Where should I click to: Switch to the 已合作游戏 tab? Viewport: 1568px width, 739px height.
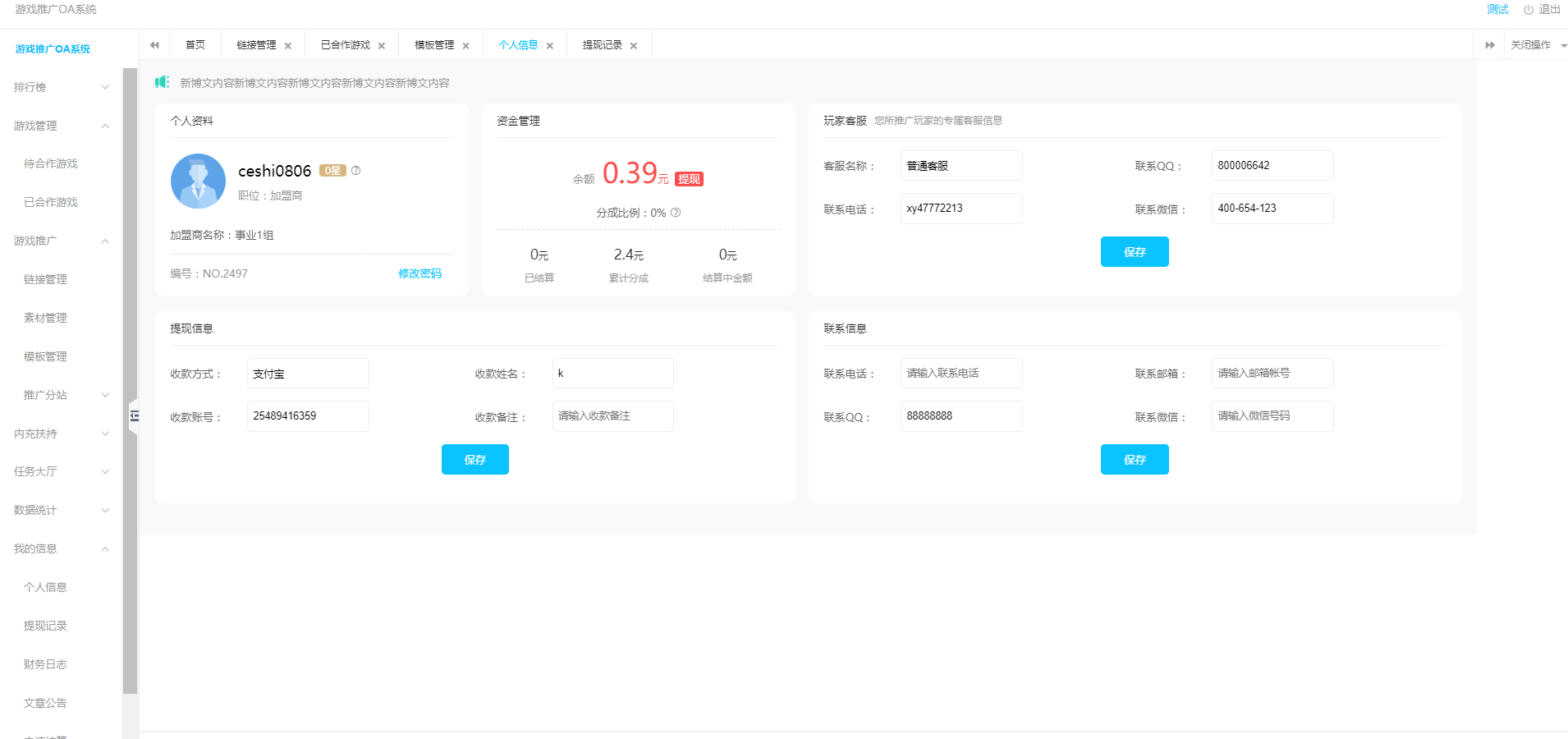coord(345,45)
